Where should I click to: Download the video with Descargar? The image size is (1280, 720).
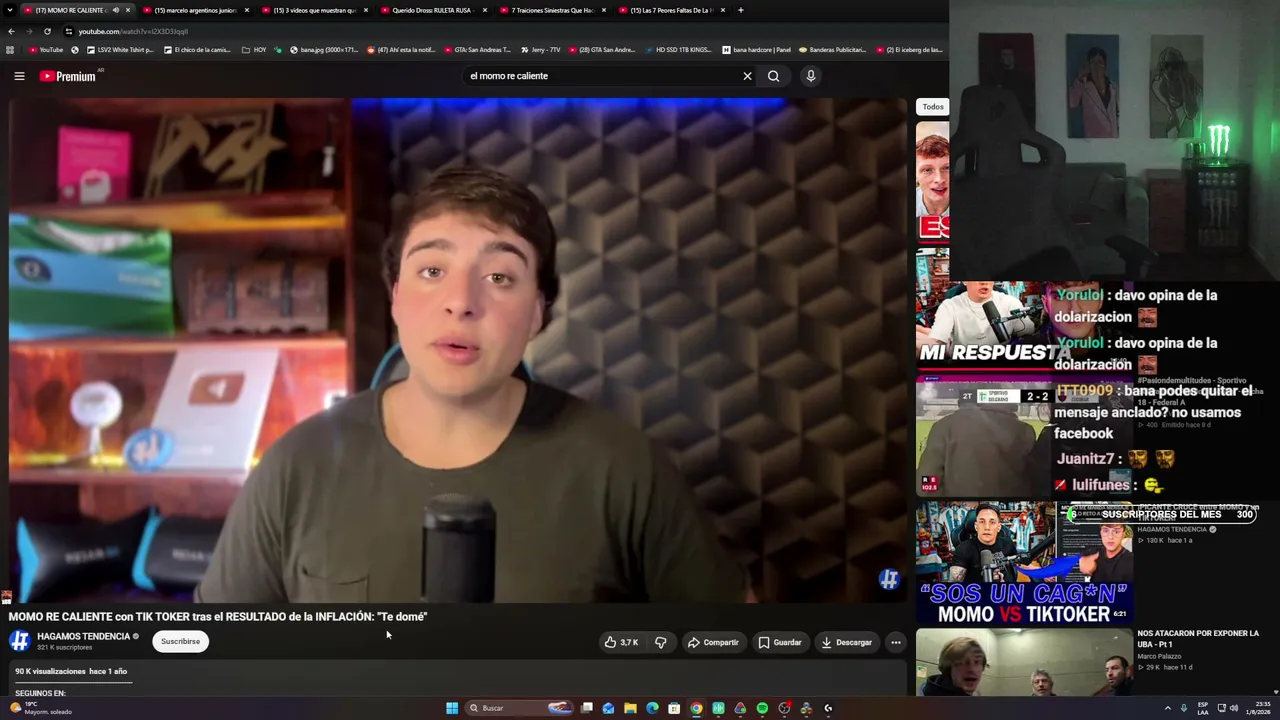[846, 642]
